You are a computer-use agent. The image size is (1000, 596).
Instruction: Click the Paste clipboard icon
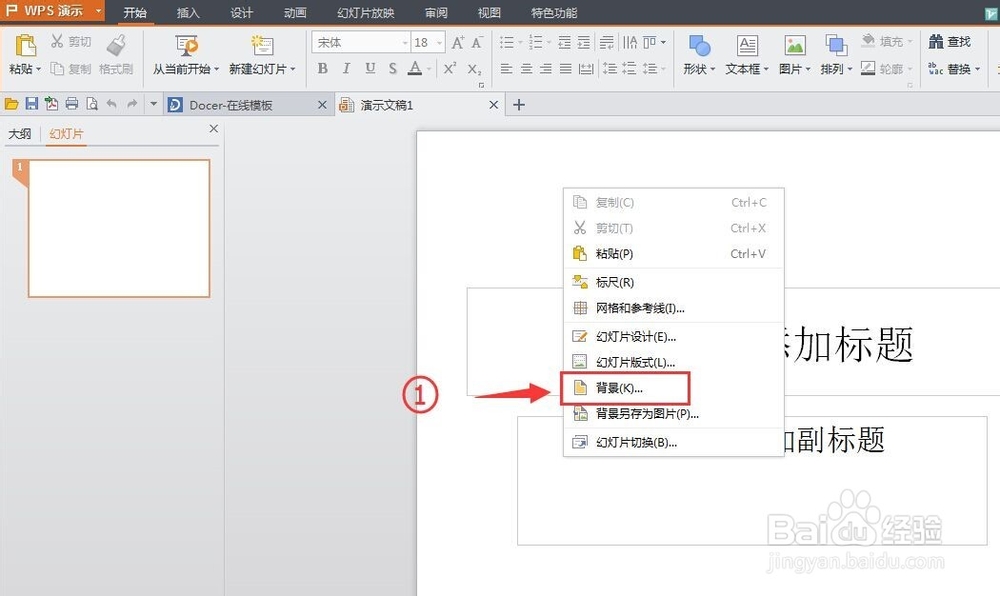25,46
